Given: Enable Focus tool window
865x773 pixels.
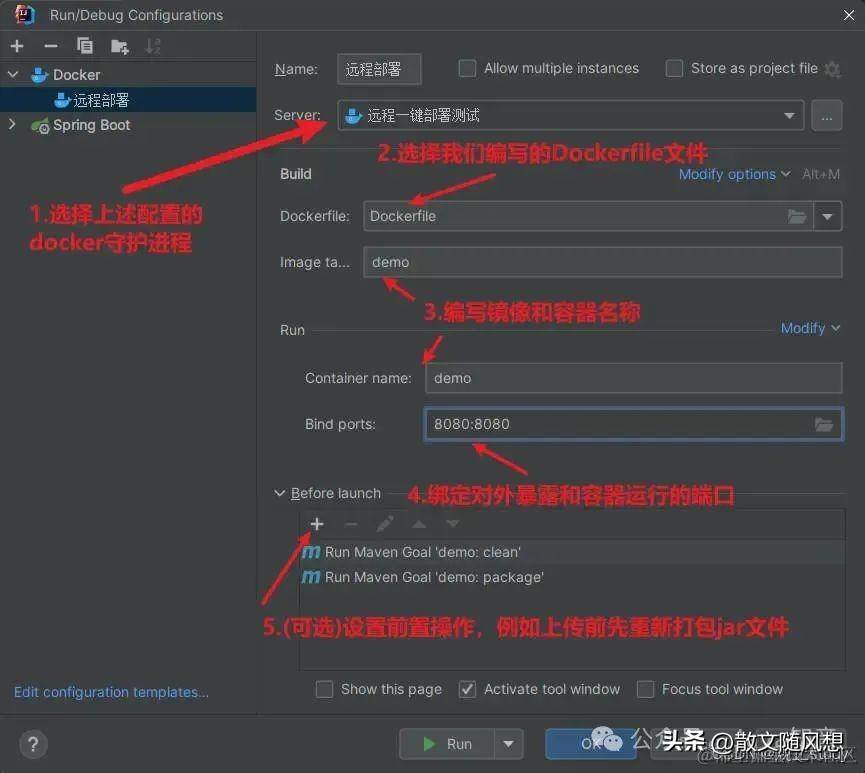Looking at the screenshot, I should point(645,689).
